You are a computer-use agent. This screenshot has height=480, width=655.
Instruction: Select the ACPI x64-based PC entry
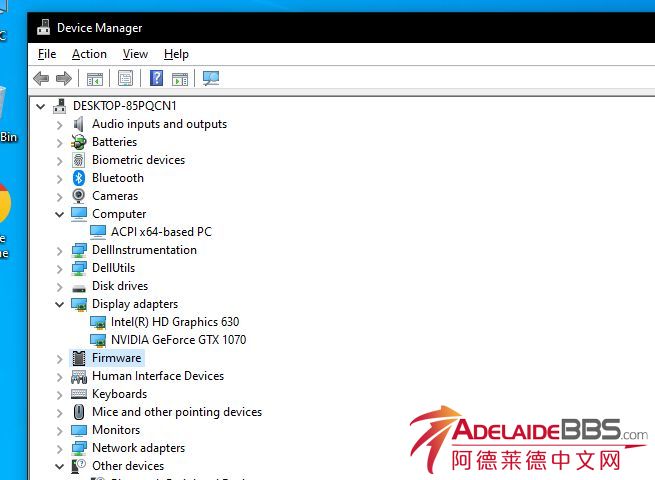[x=161, y=232]
